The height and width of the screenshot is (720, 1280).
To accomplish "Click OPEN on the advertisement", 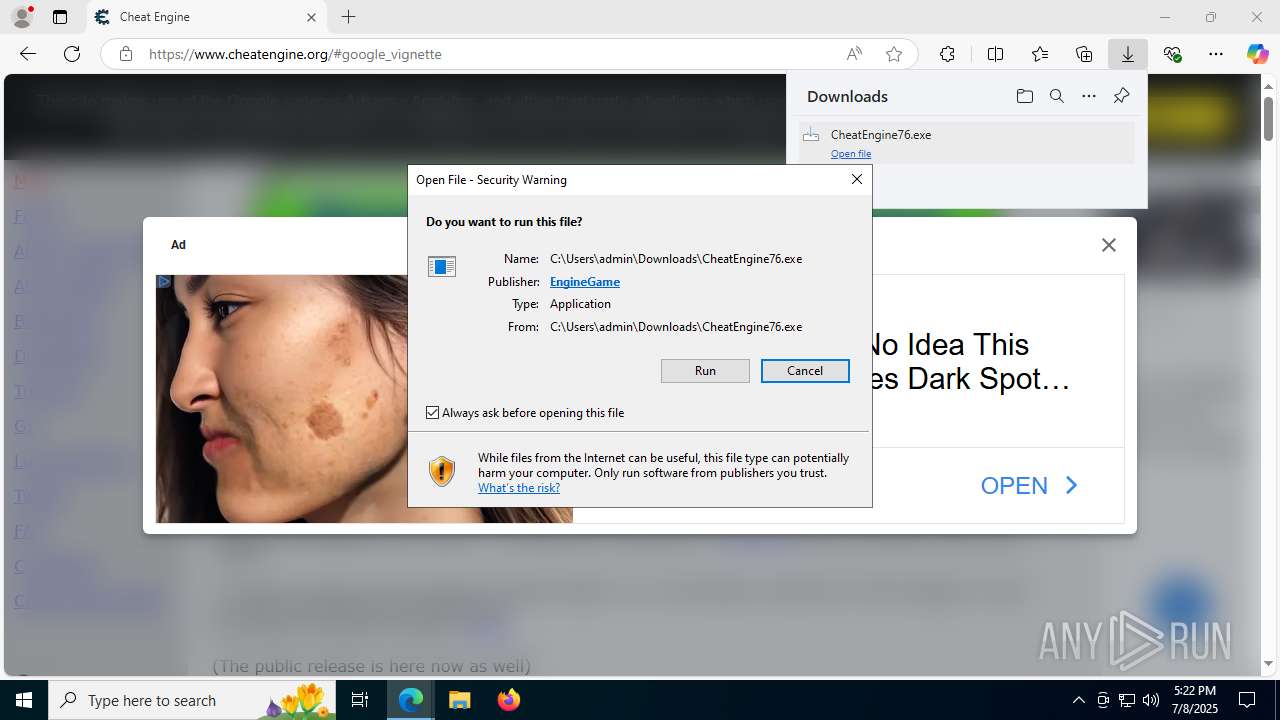I will (x=1029, y=486).
